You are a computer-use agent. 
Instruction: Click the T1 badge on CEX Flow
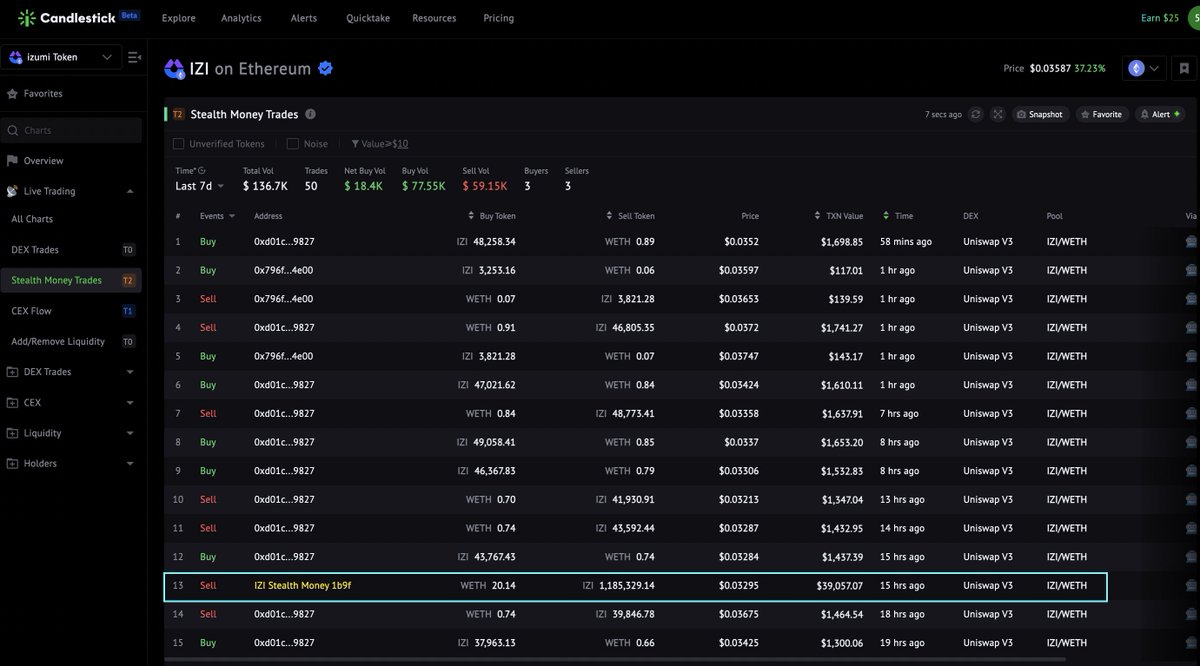[128, 311]
